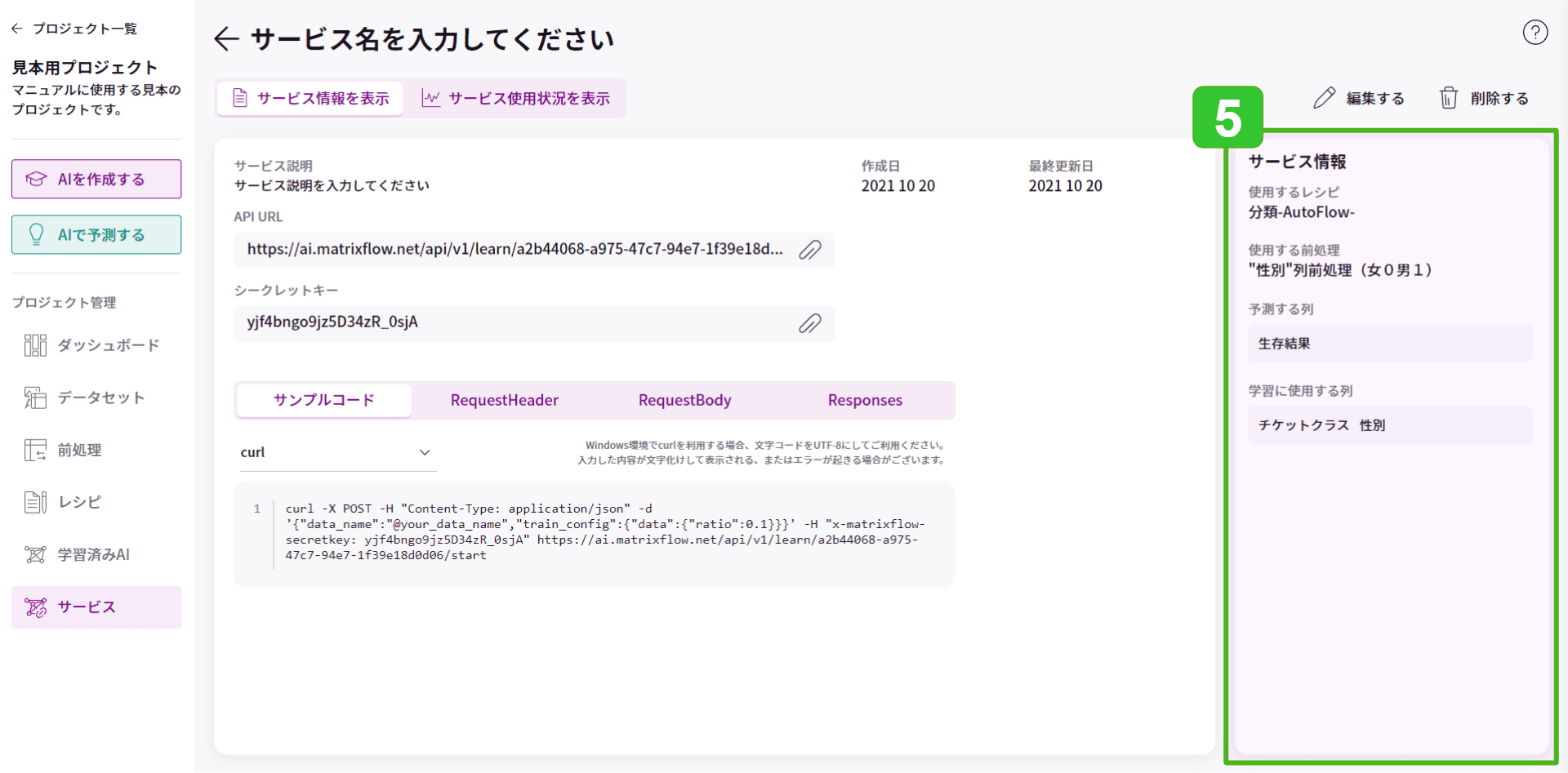This screenshot has width=1568, height=773.
Task: Click the graduation cap icon on AIを作成する
Action: click(36, 179)
